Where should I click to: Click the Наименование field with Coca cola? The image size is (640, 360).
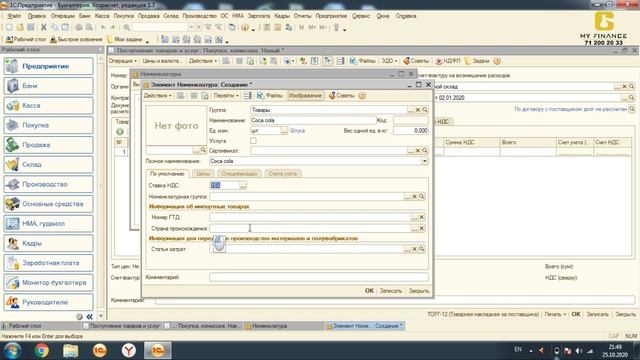pyautogui.click(x=313, y=120)
